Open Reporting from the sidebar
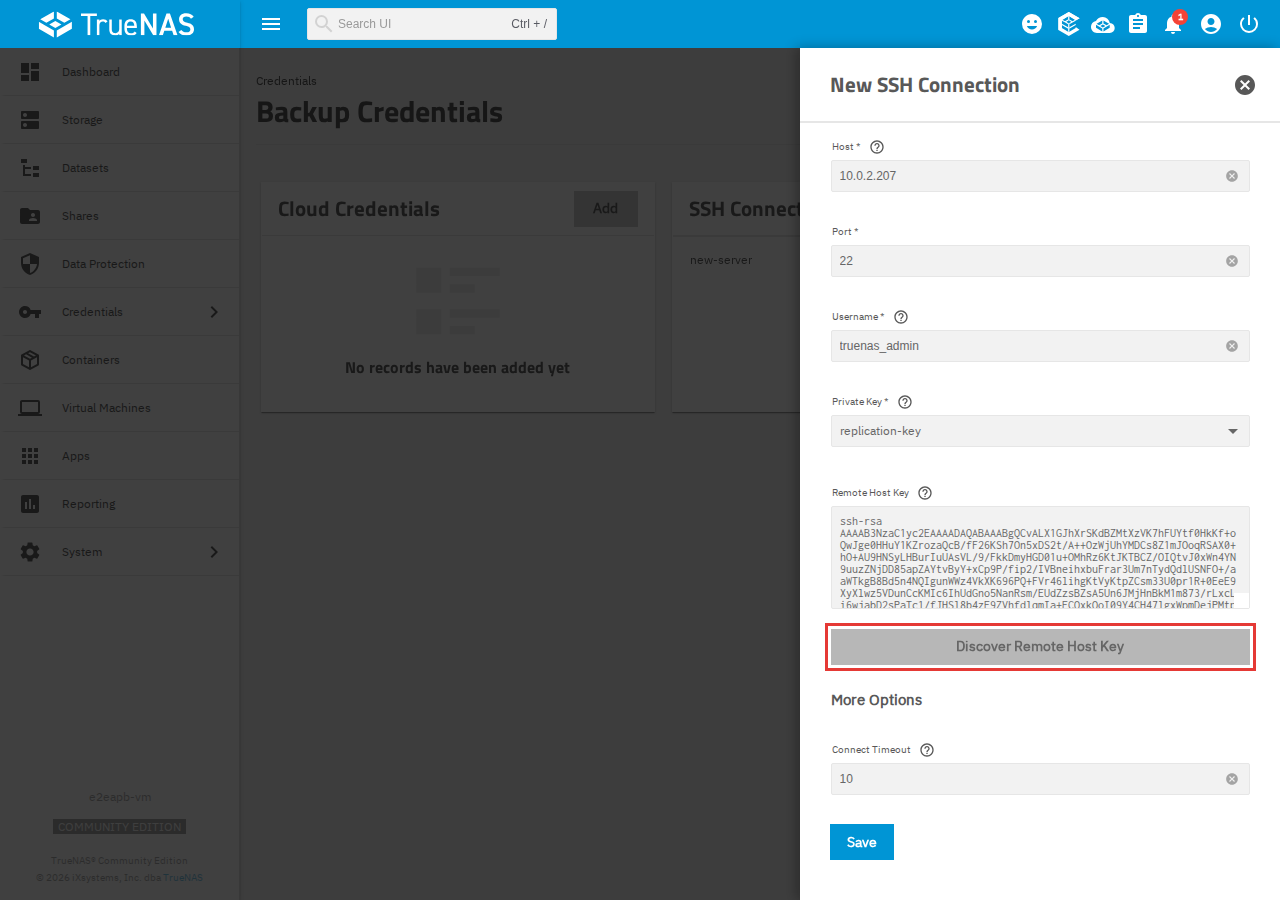This screenshot has height=900, width=1280. pos(120,504)
